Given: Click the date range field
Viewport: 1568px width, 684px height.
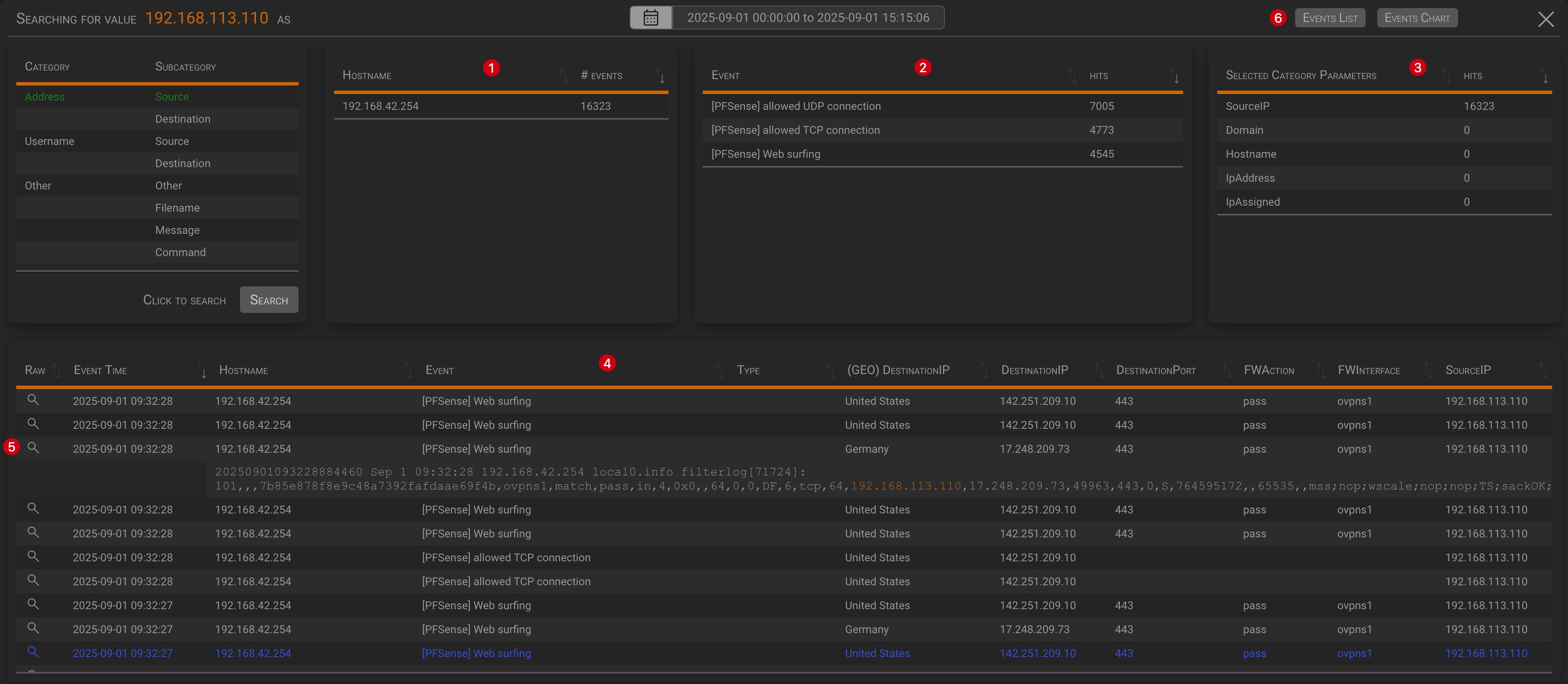Looking at the screenshot, I should click(x=808, y=18).
